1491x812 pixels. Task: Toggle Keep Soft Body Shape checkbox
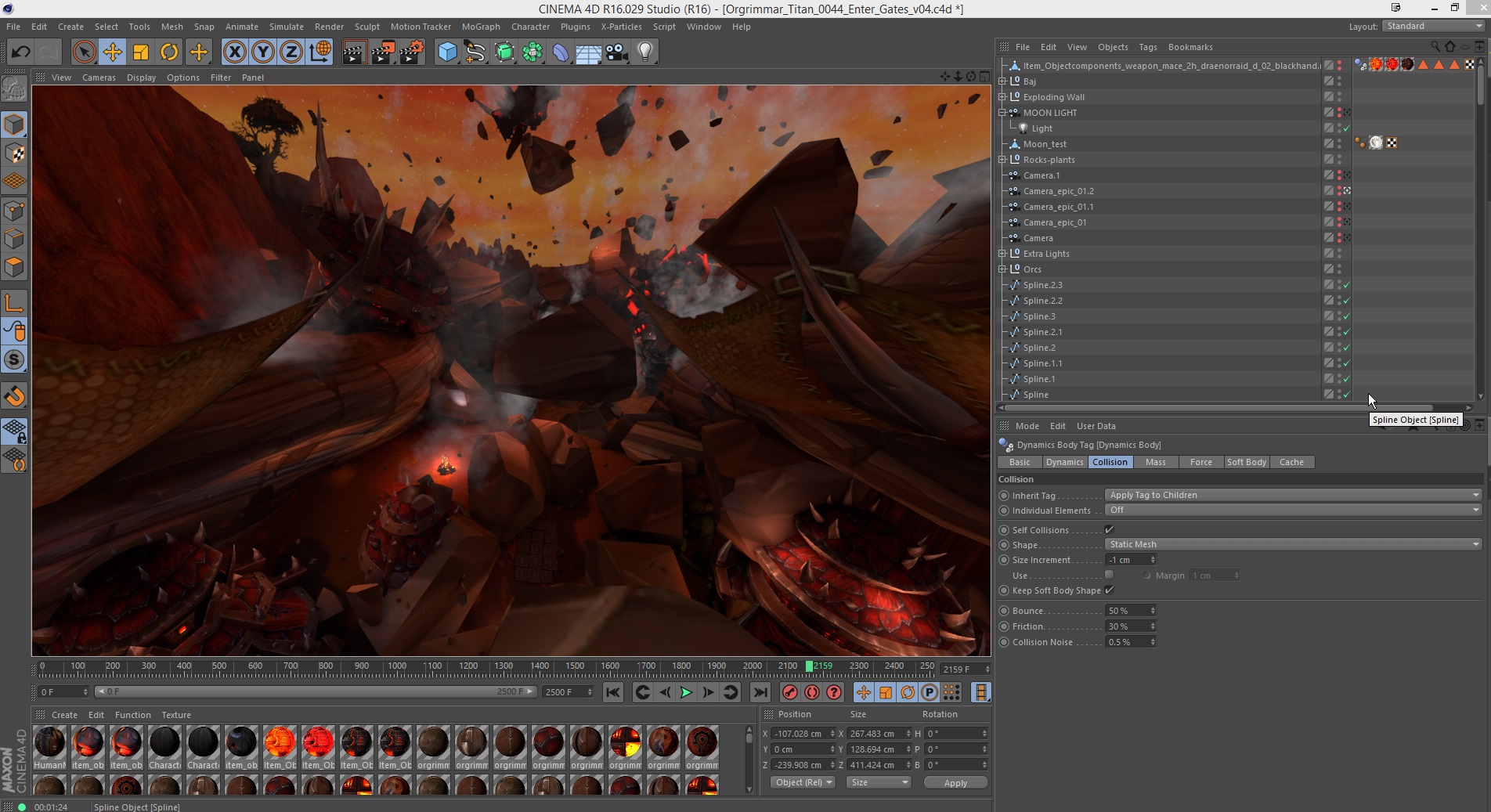[1109, 590]
